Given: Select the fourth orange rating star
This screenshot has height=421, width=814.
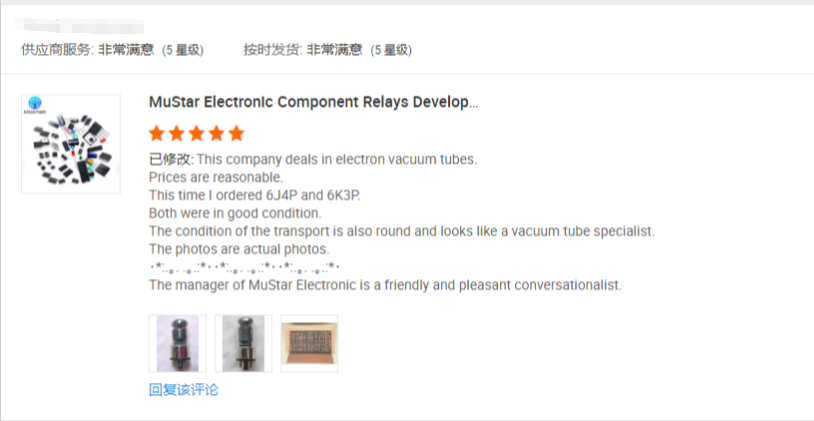Looking at the screenshot, I should click(216, 133).
